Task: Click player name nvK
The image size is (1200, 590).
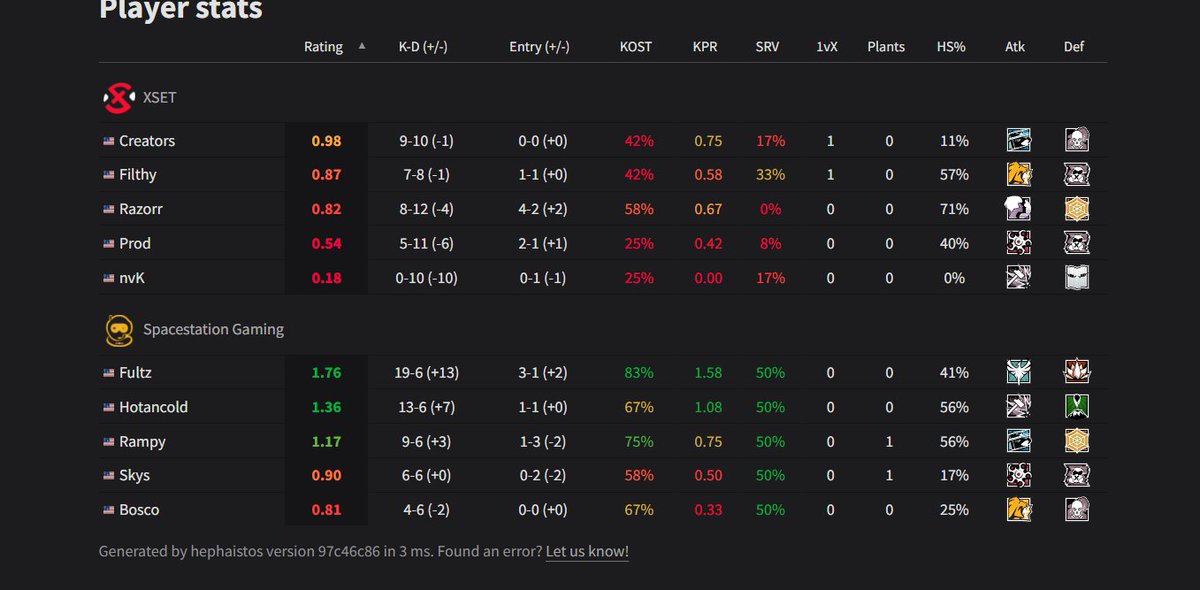Action: click(132, 278)
